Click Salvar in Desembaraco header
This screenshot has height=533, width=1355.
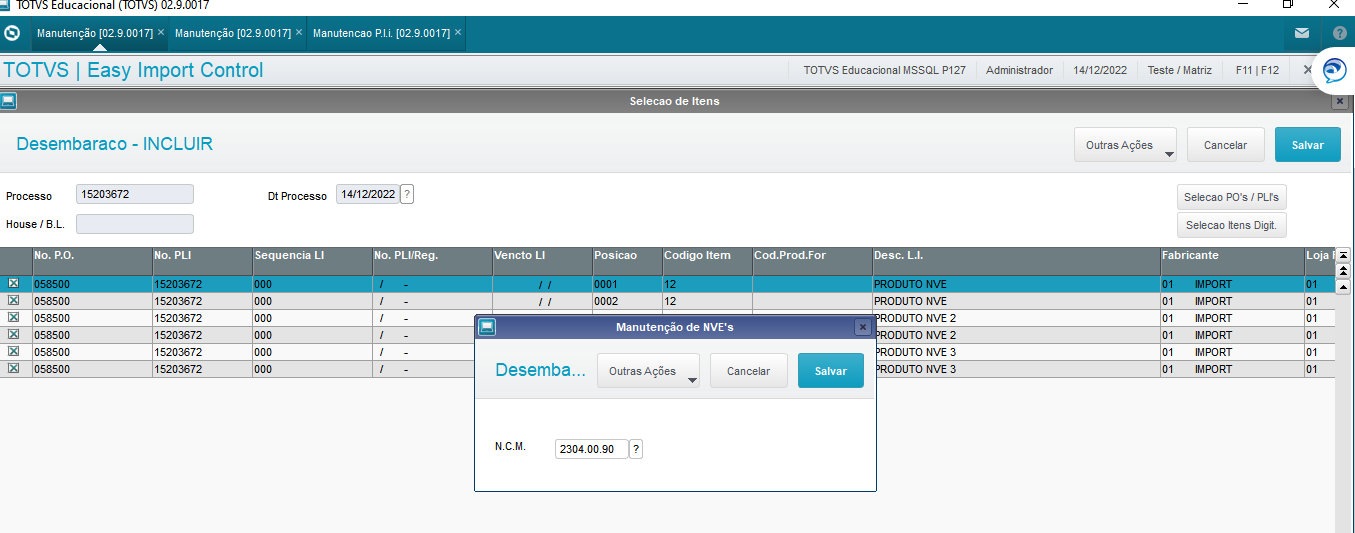click(x=1308, y=145)
